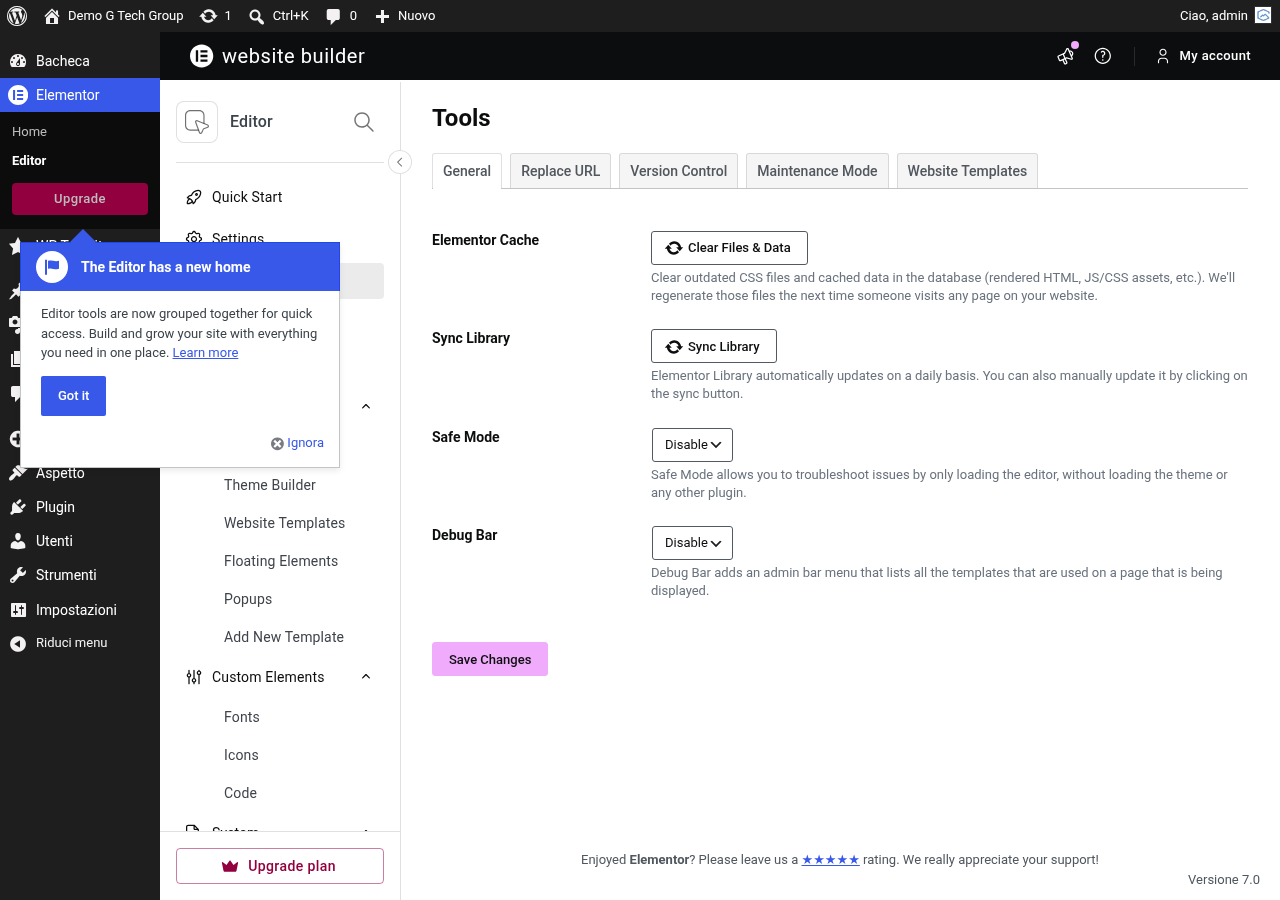Choose Add New Template
The height and width of the screenshot is (900, 1280).
pyautogui.click(x=284, y=637)
